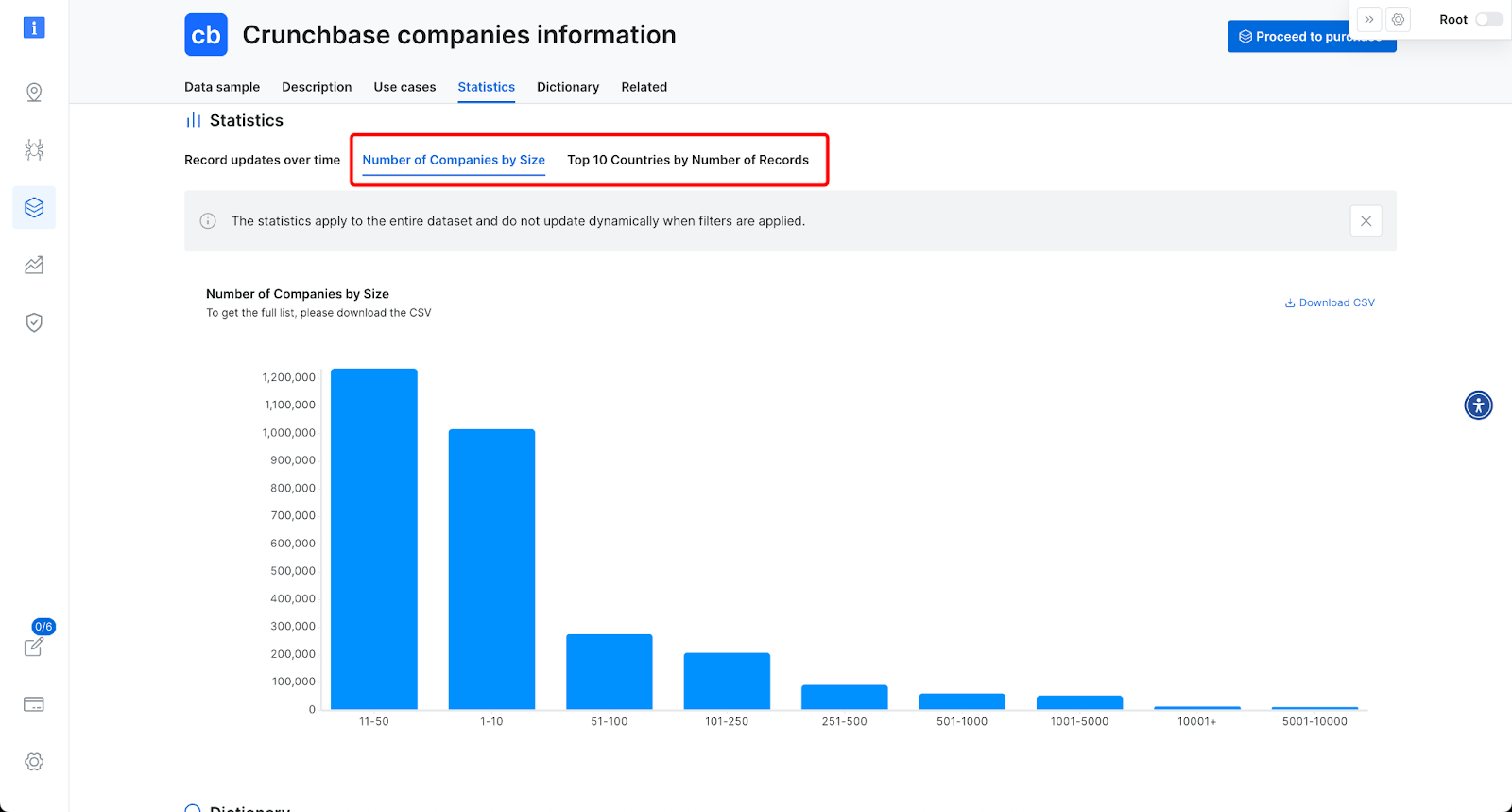Open the accessibility widget button
This screenshot has height=812, width=1512.
pyautogui.click(x=1479, y=406)
